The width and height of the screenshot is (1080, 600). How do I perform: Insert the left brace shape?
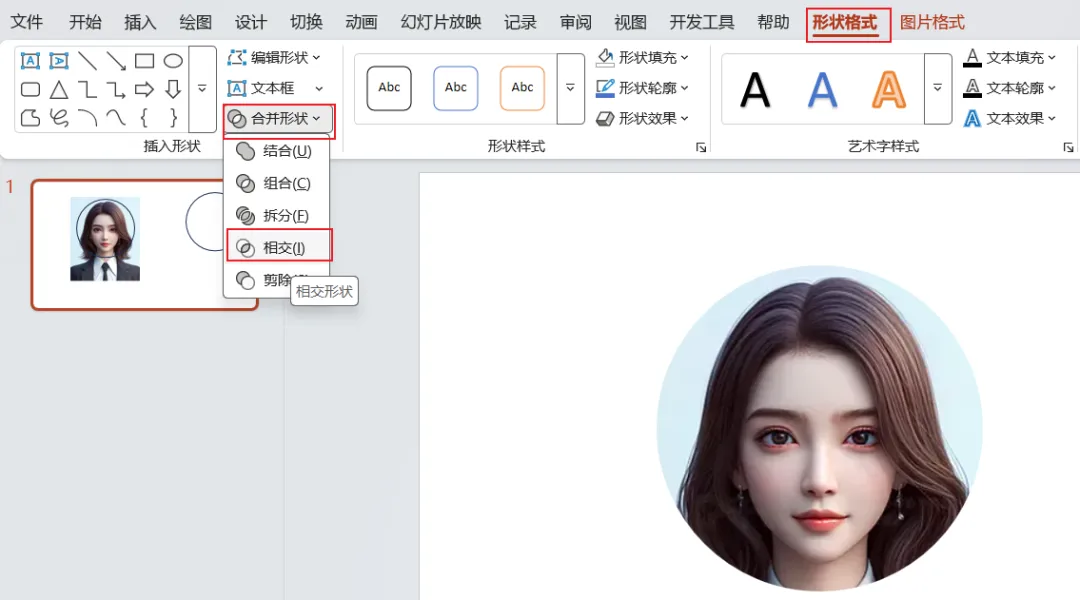tap(145, 118)
